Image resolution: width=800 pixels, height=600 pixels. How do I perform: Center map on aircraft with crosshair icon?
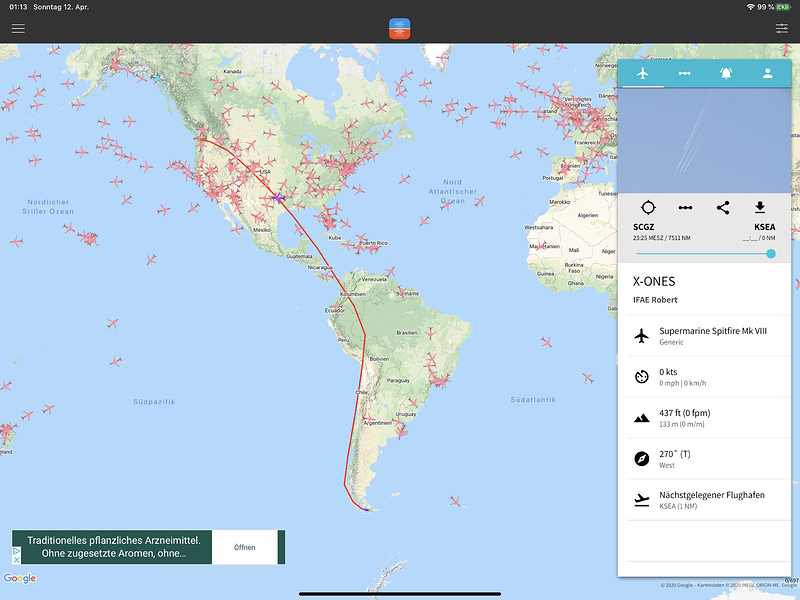pyautogui.click(x=648, y=208)
